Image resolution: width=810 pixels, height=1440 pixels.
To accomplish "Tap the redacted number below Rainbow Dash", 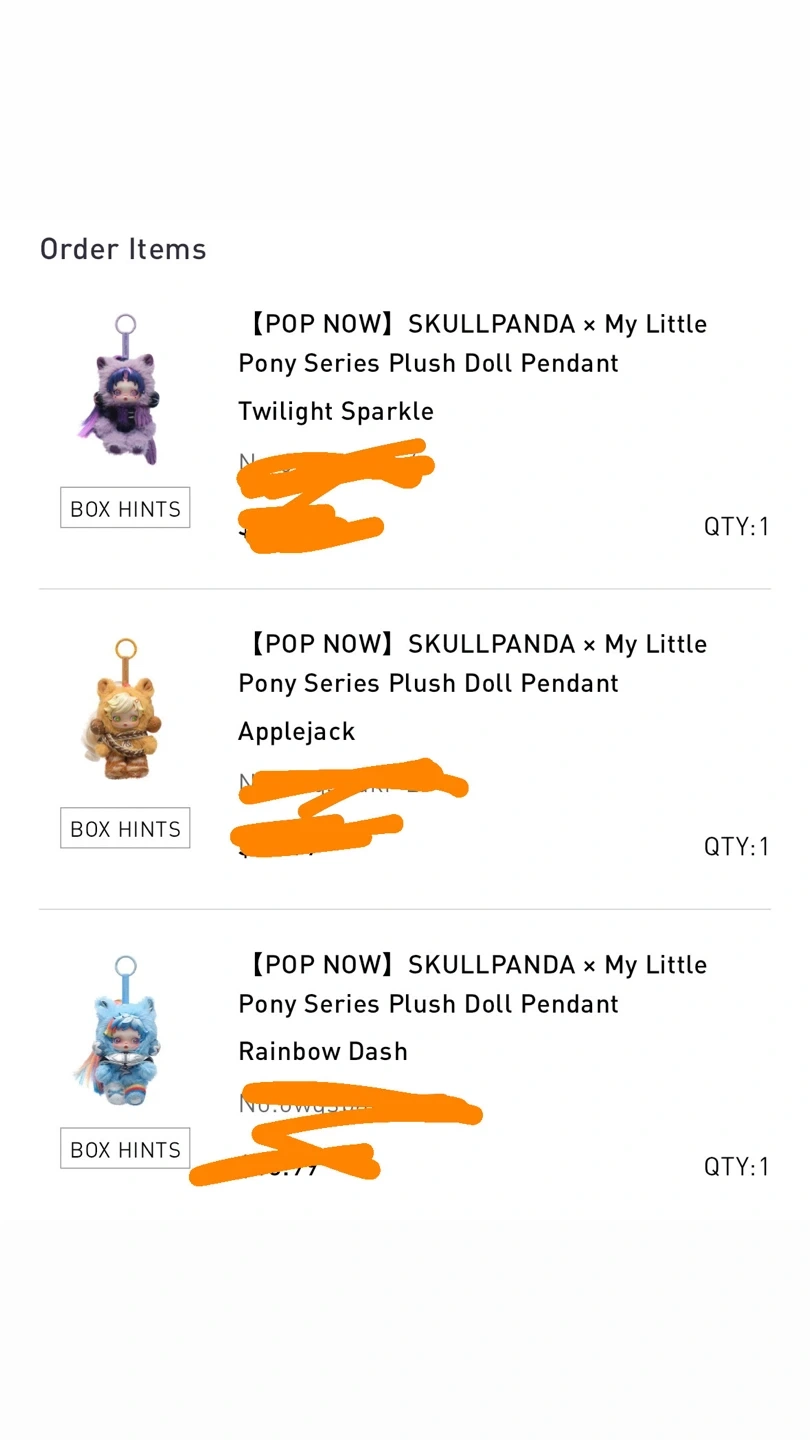I will [360, 1104].
